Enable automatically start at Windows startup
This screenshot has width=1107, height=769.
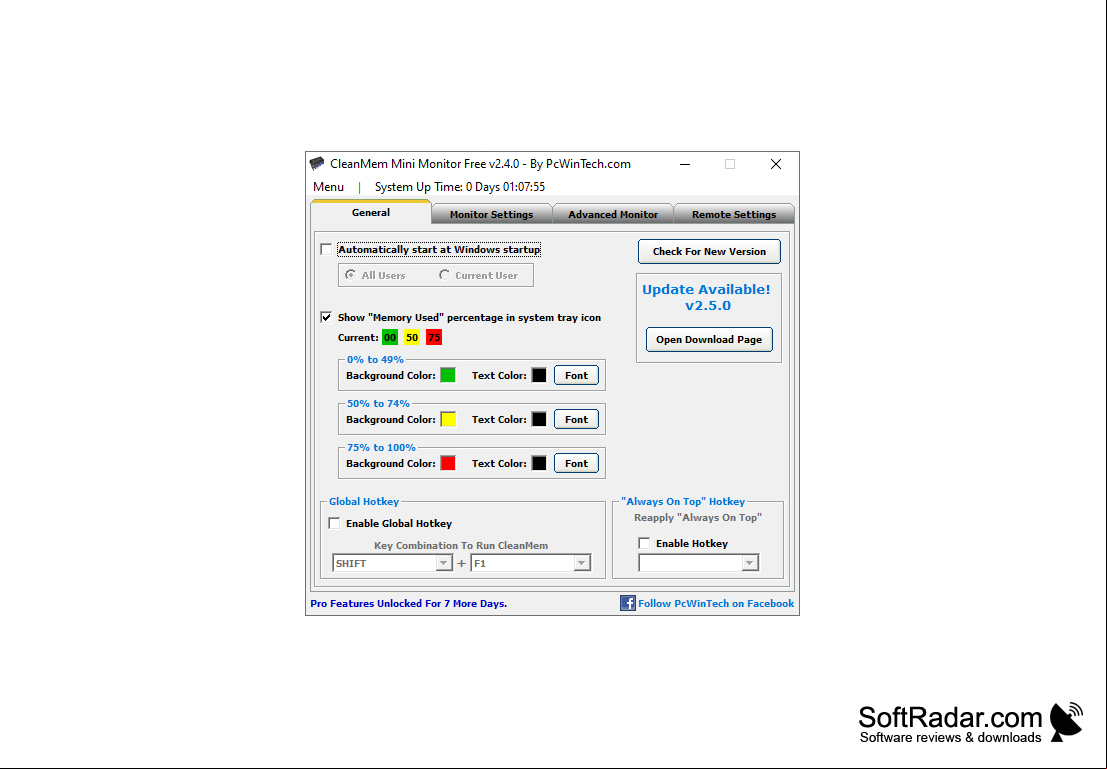[x=326, y=249]
